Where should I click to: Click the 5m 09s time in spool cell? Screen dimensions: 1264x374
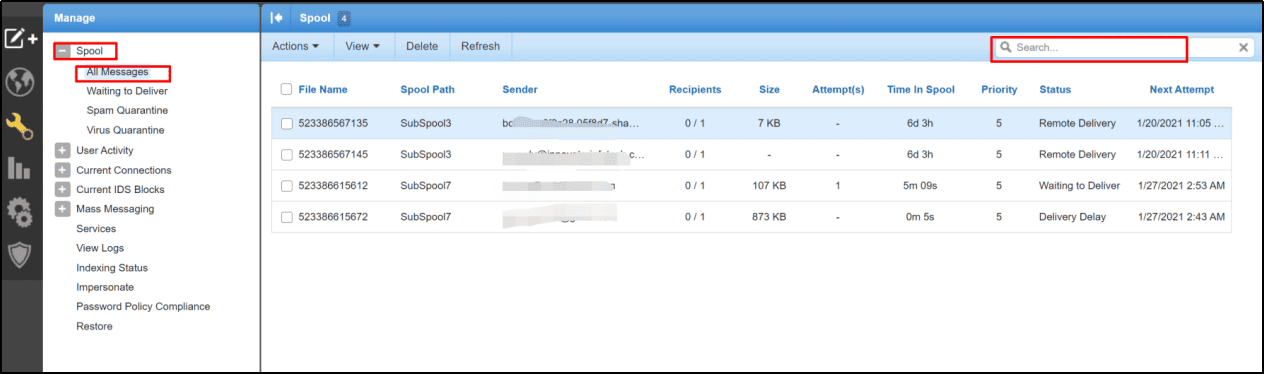point(920,186)
